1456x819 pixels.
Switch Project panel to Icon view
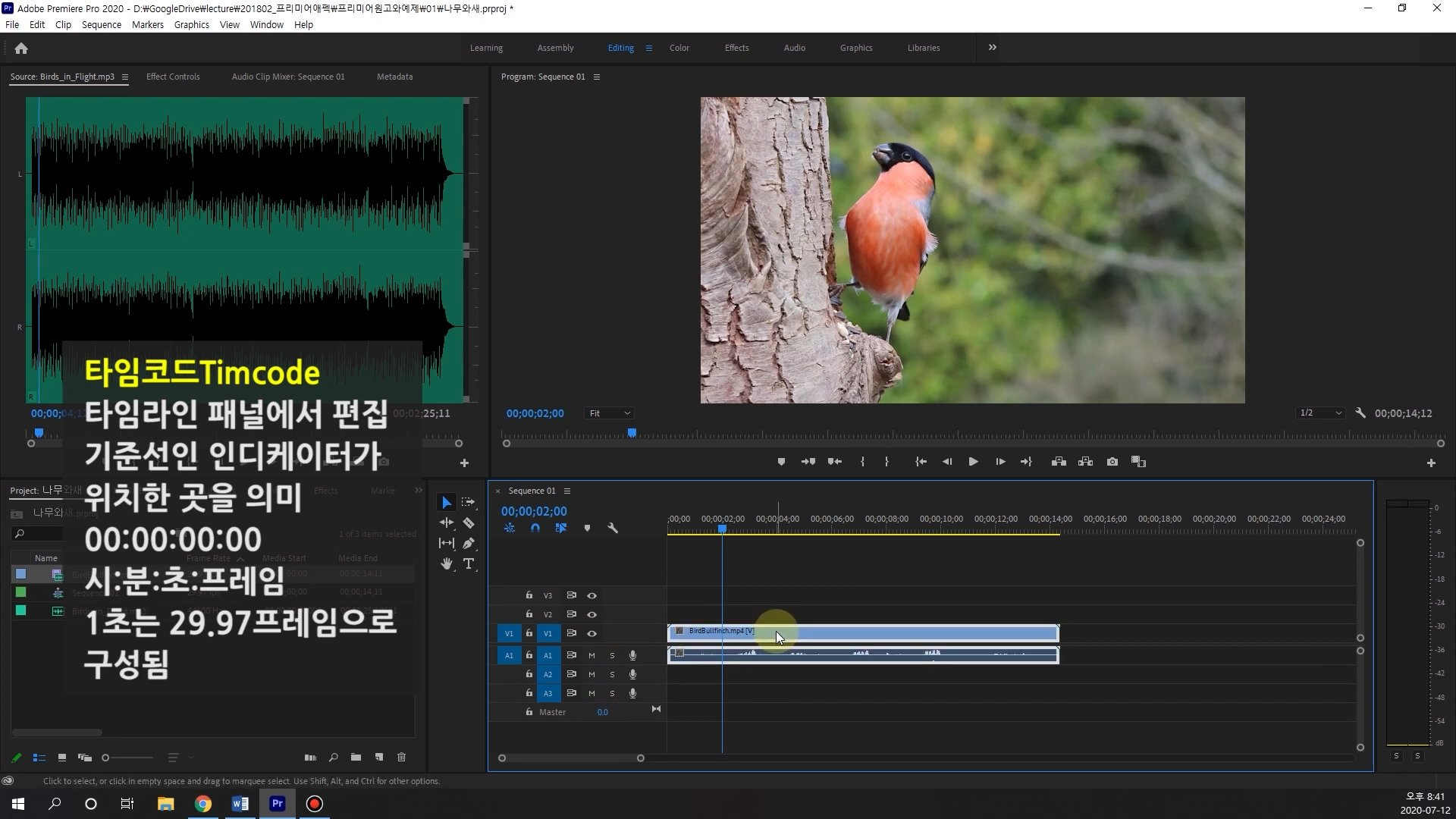(x=62, y=758)
